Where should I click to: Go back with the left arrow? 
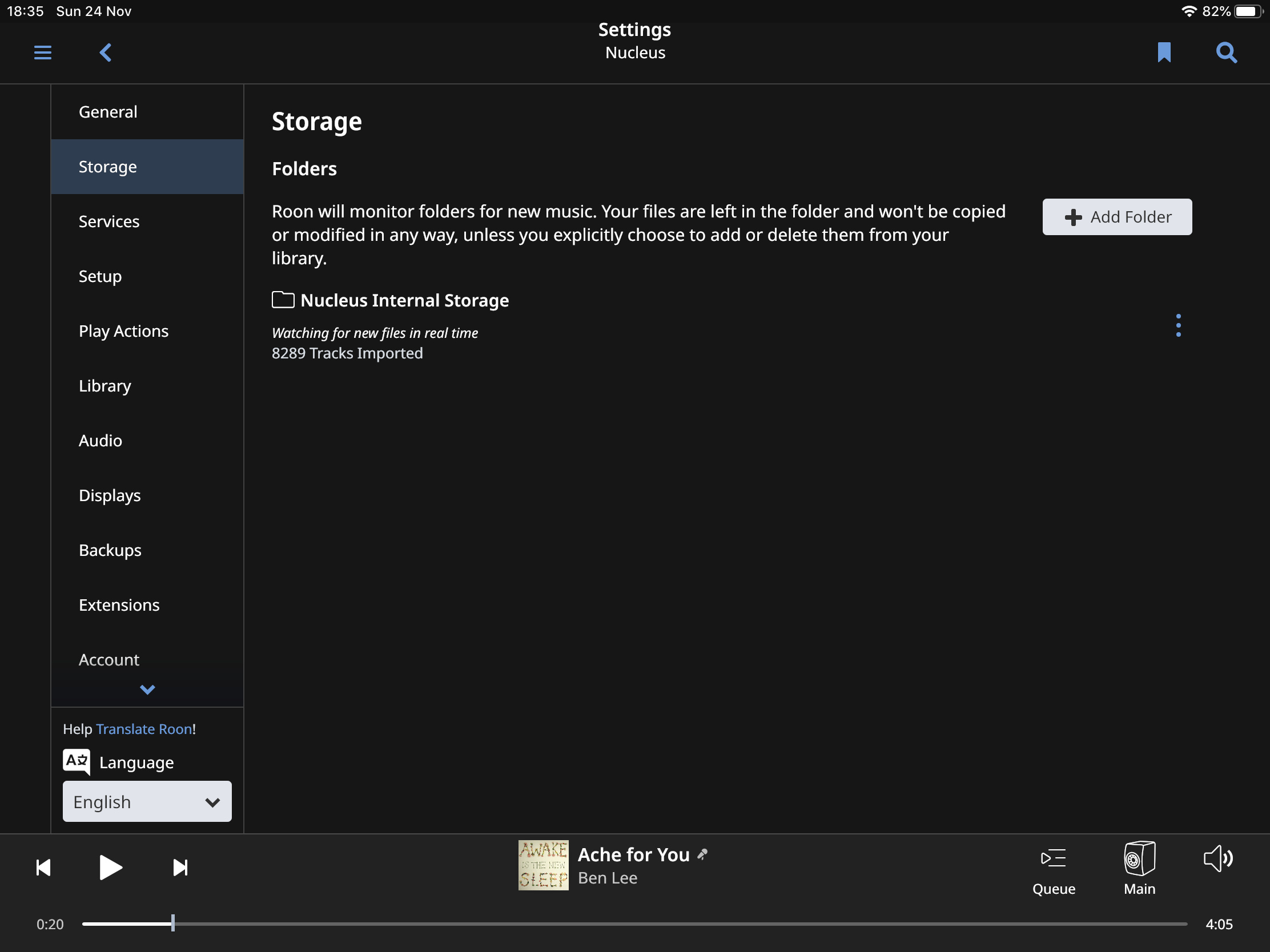105,53
